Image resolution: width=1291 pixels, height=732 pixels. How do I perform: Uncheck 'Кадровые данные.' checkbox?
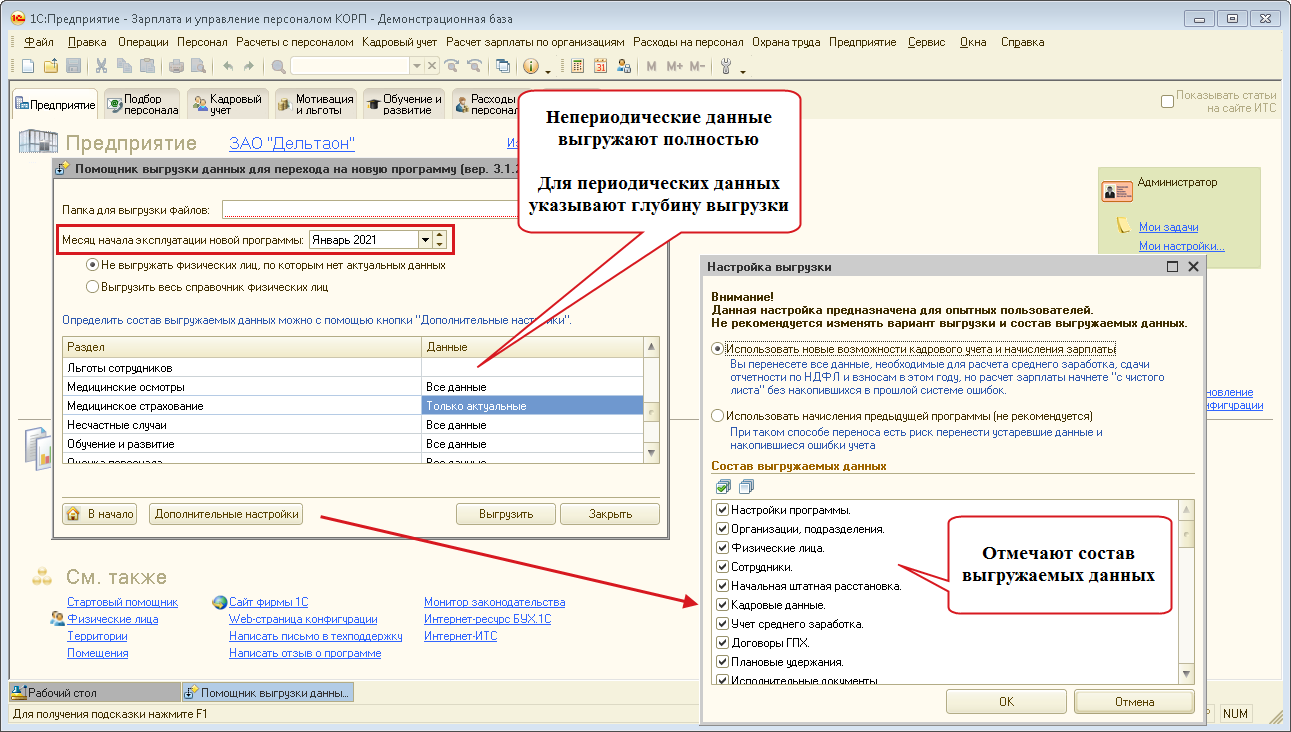point(723,605)
